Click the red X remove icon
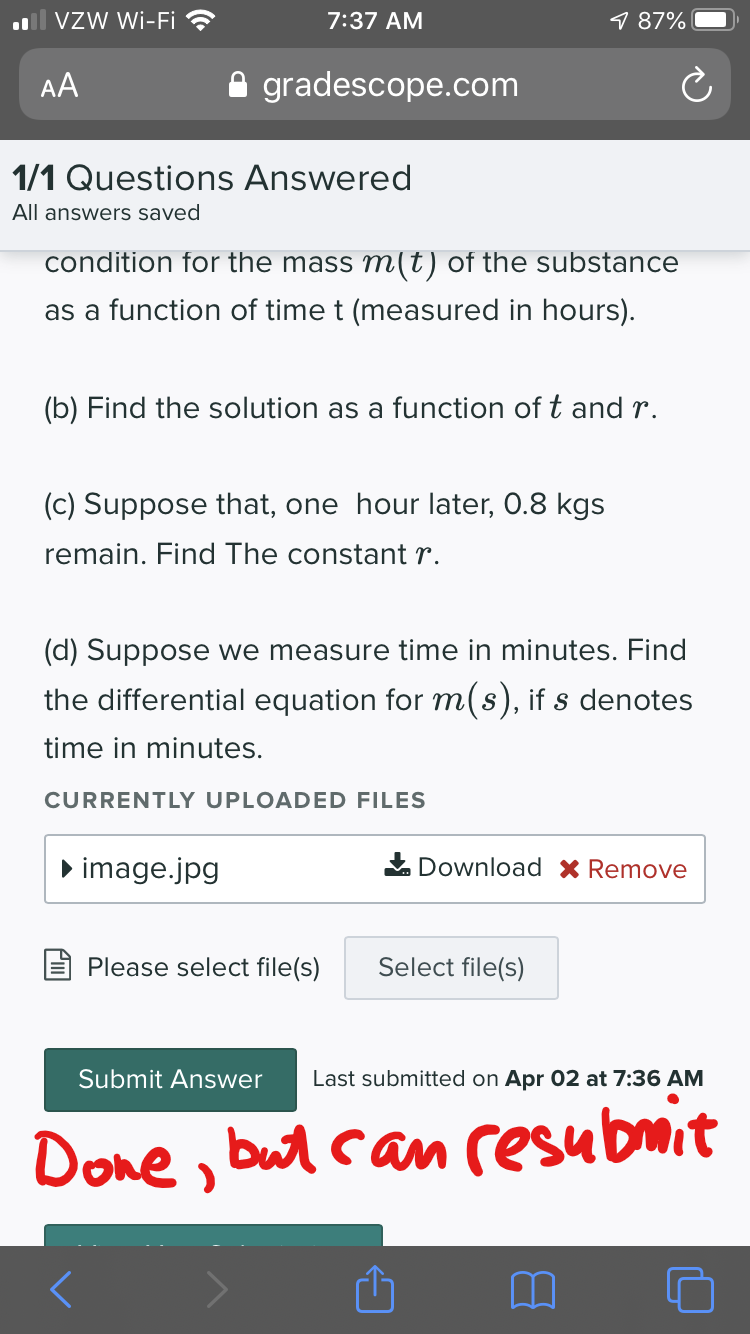The height and width of the screenshot is (1334, 750). [x=570, y=869]
